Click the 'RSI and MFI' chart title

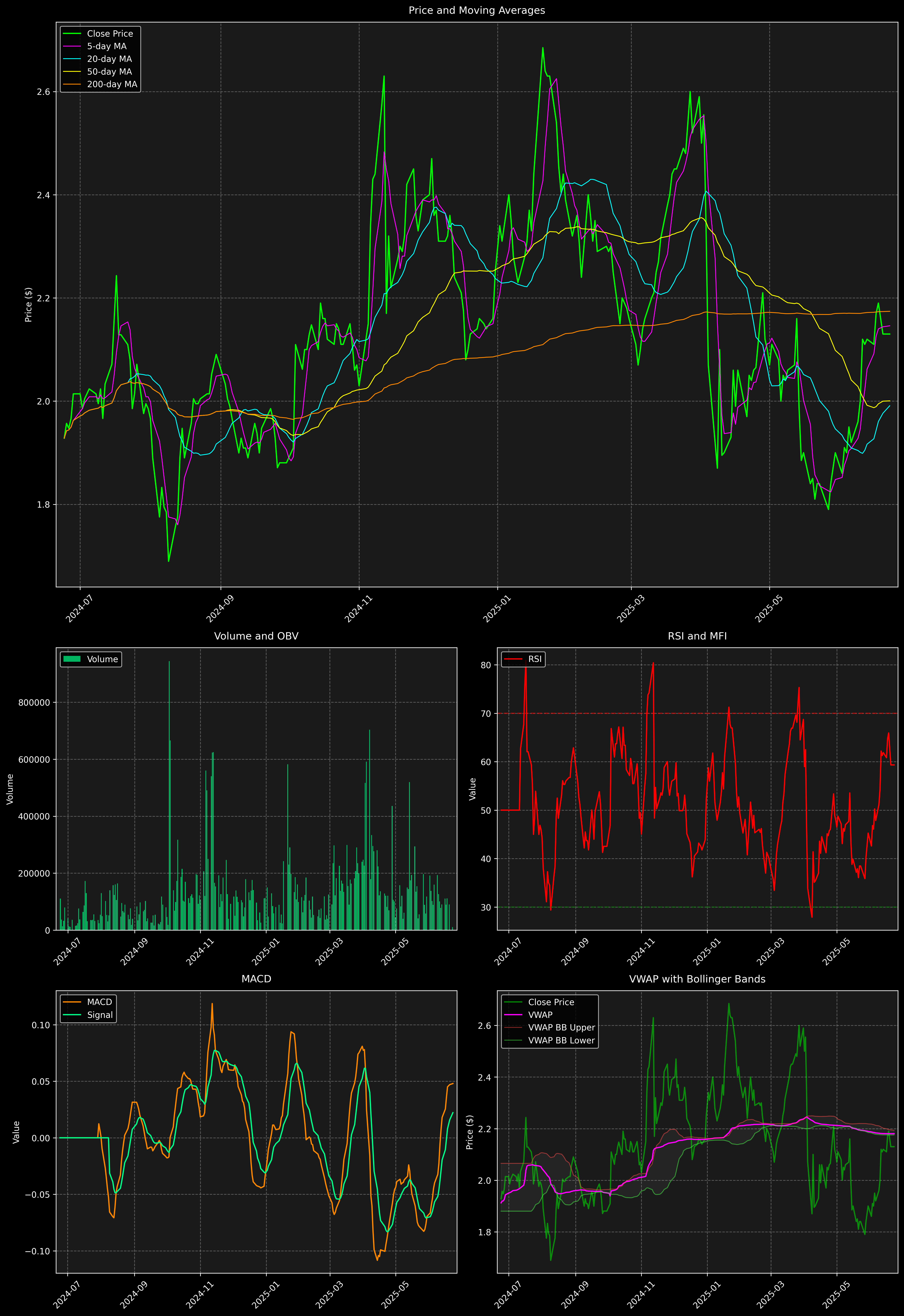pos(697,636)
